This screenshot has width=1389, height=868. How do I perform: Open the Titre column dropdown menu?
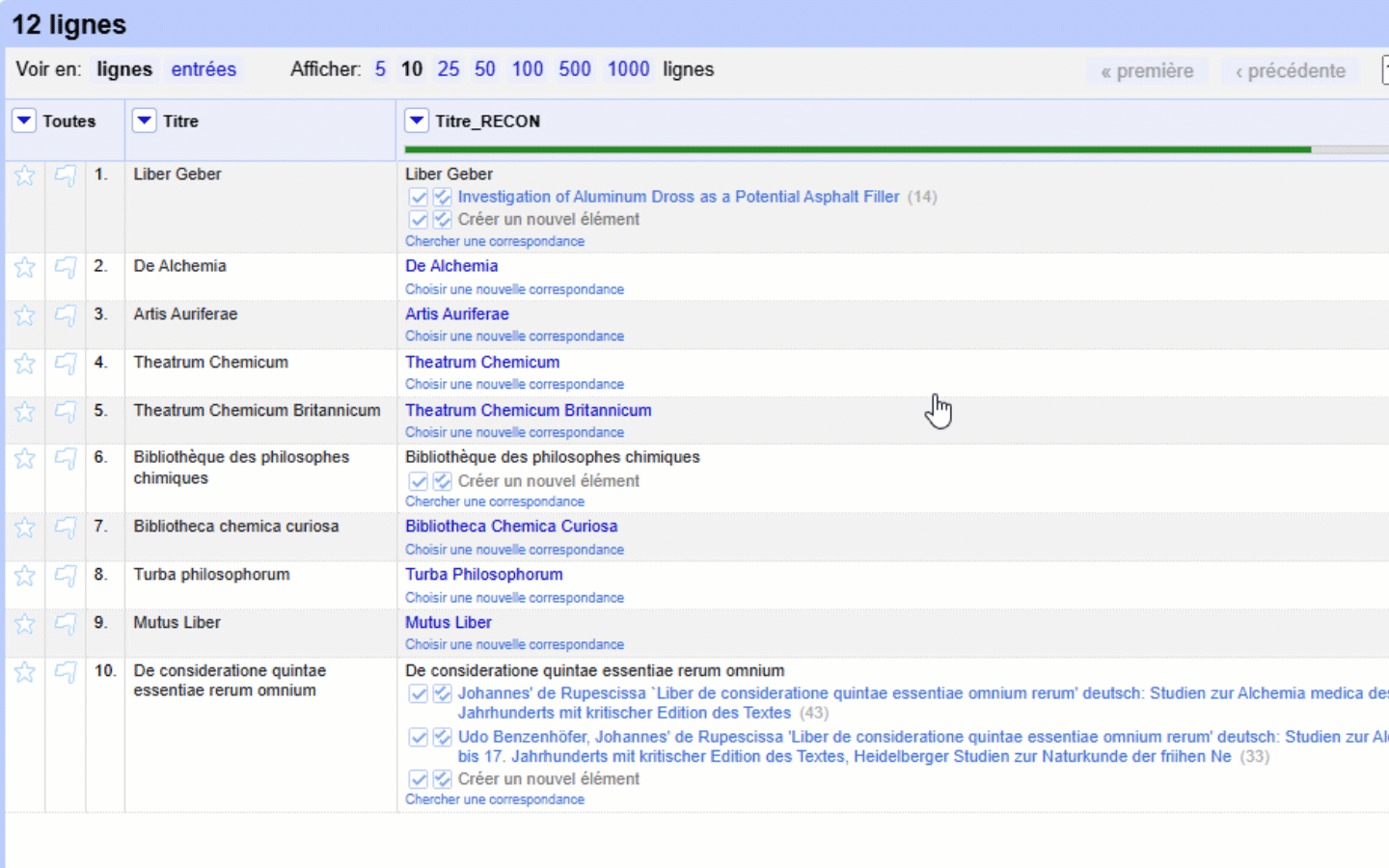pyautogui.click(x=145, y=122)
